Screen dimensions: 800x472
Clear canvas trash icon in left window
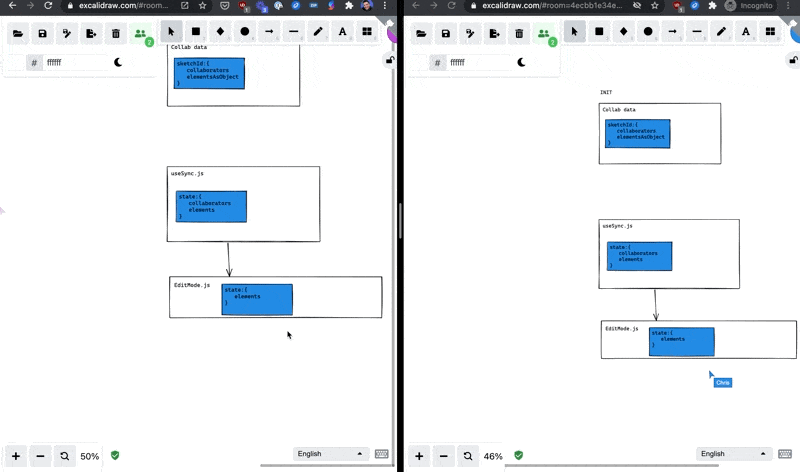[116, 34]
